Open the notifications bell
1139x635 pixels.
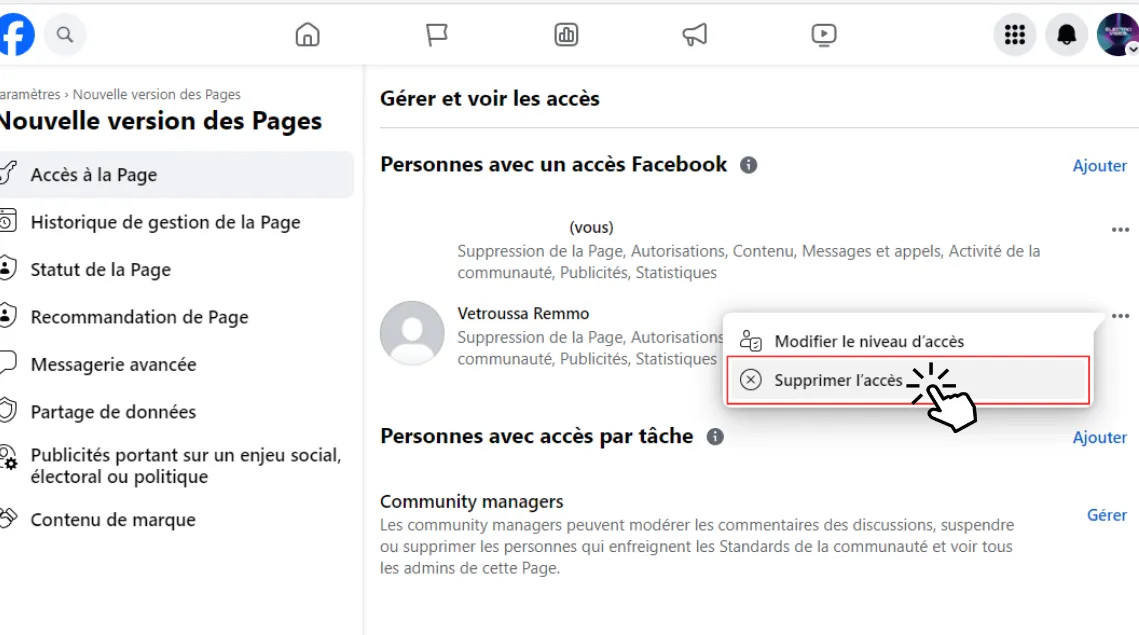click(x=1066, y=34)
